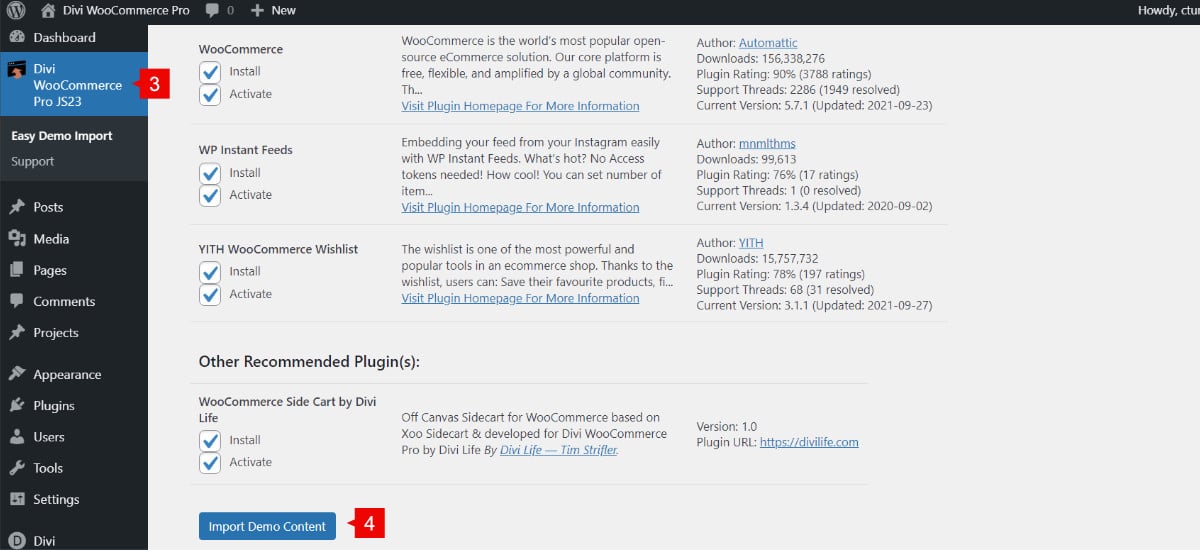Open Media library sidebar icon
Viewport: 1200px width, 550px height.
(x=17, y=239)
